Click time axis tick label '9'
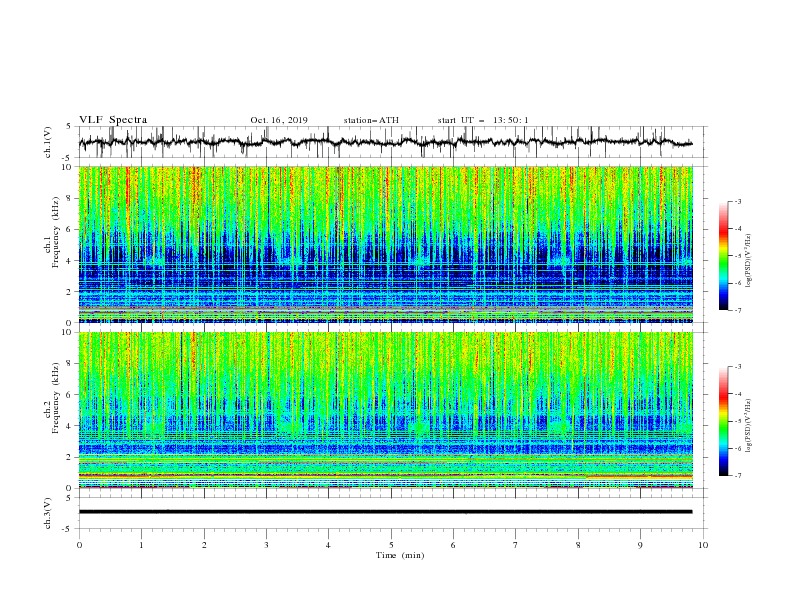Screen dimensions: 792x612 (640, 545)
